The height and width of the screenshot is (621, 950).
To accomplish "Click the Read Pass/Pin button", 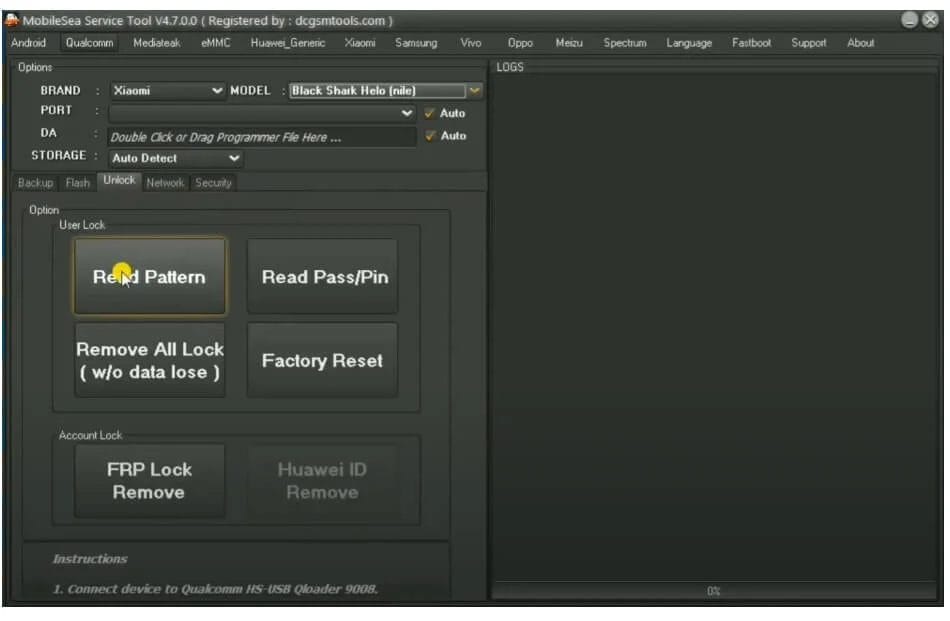I will pos(322,277).
